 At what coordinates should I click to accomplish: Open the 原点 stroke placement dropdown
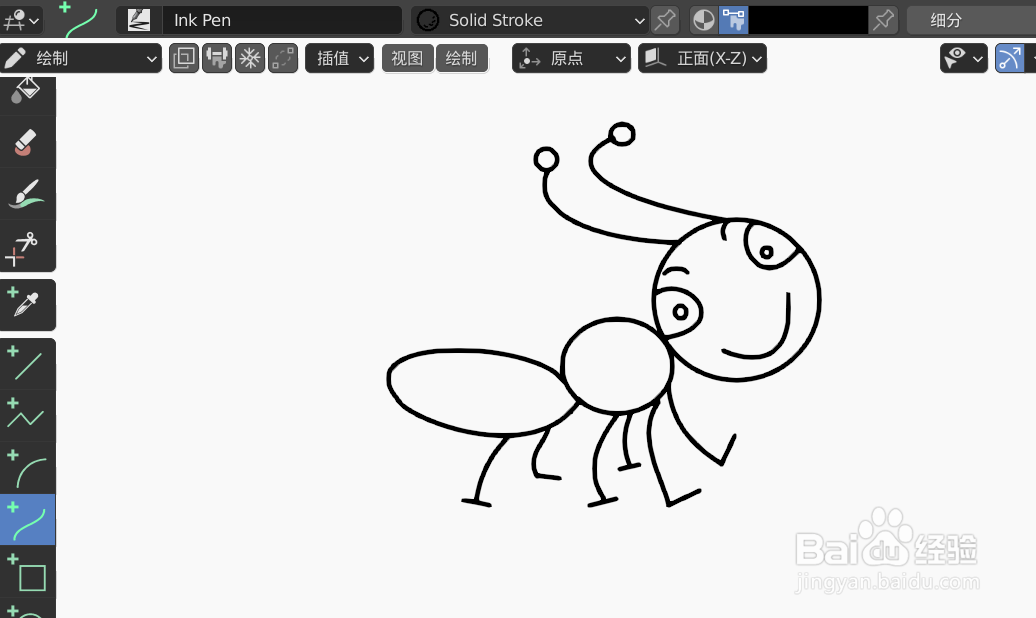pyautogui.click(x=572, y=58)
